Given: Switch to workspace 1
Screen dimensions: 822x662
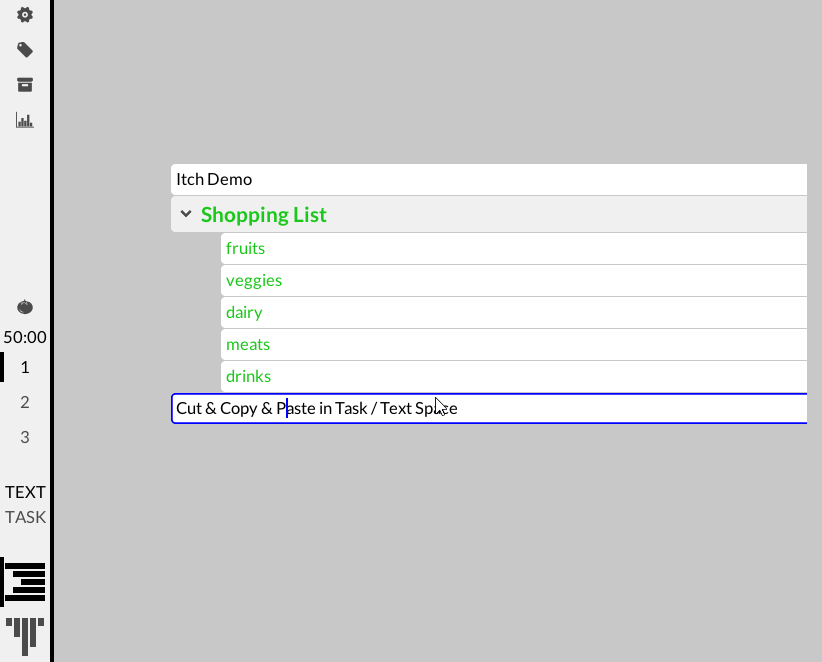Looking at the screenshot, I should tap(25, 367).
